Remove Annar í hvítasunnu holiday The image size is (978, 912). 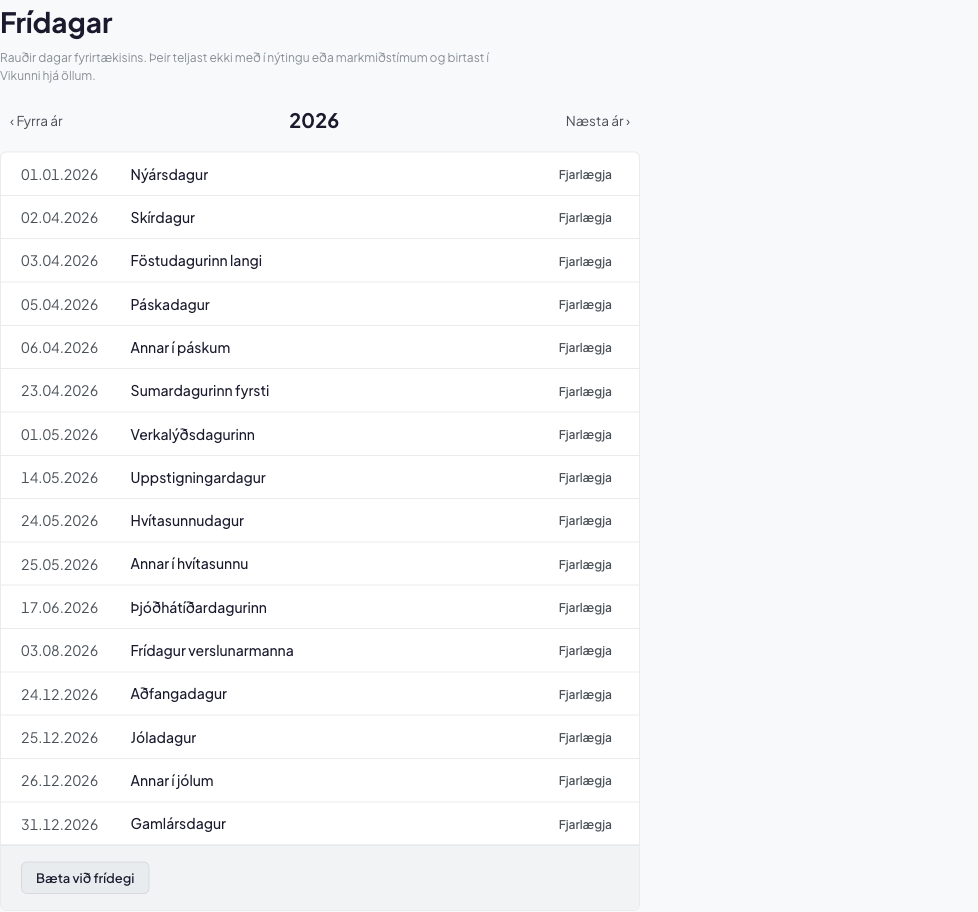point(584,564)
